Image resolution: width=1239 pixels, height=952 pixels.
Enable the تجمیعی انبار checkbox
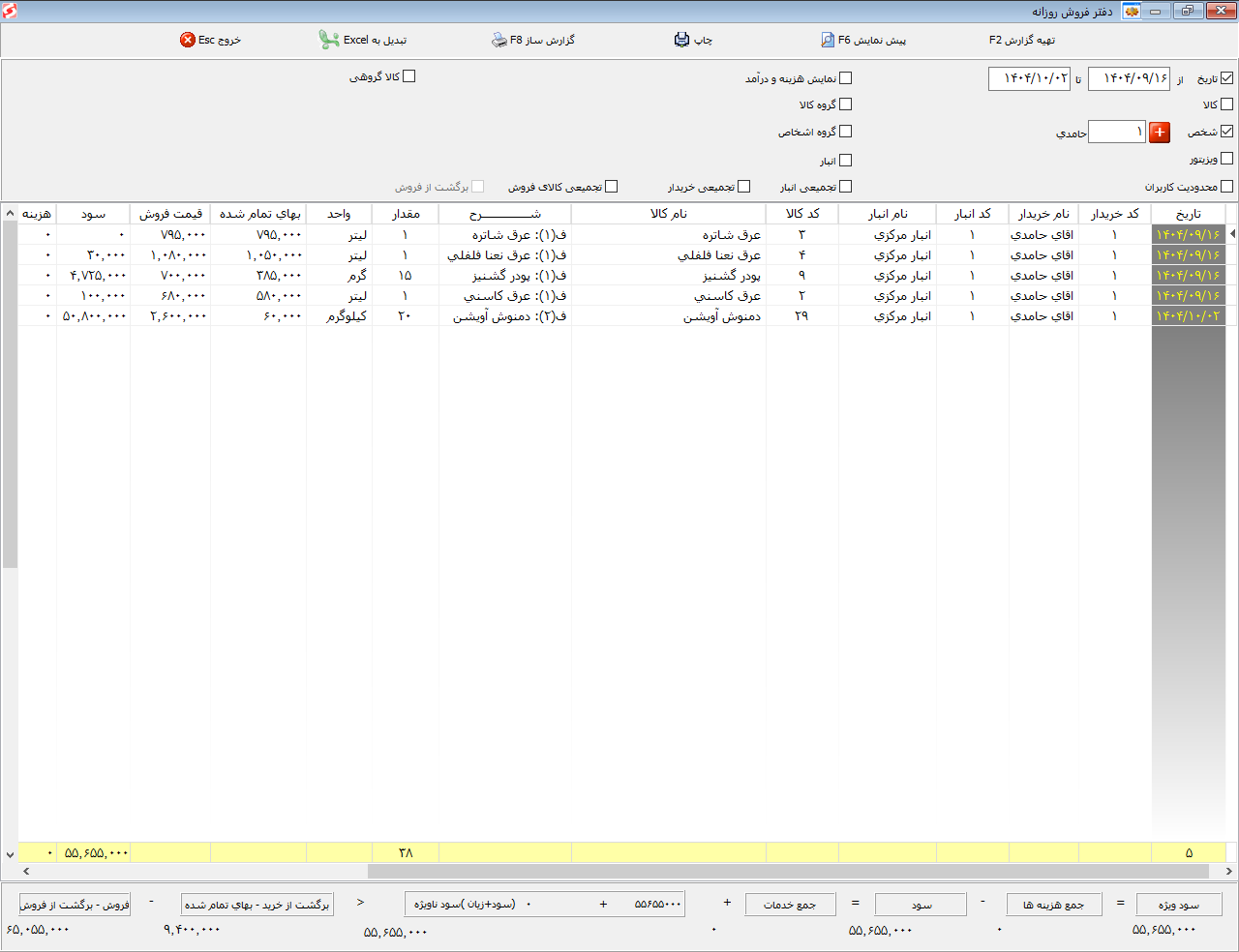[846, 187]
